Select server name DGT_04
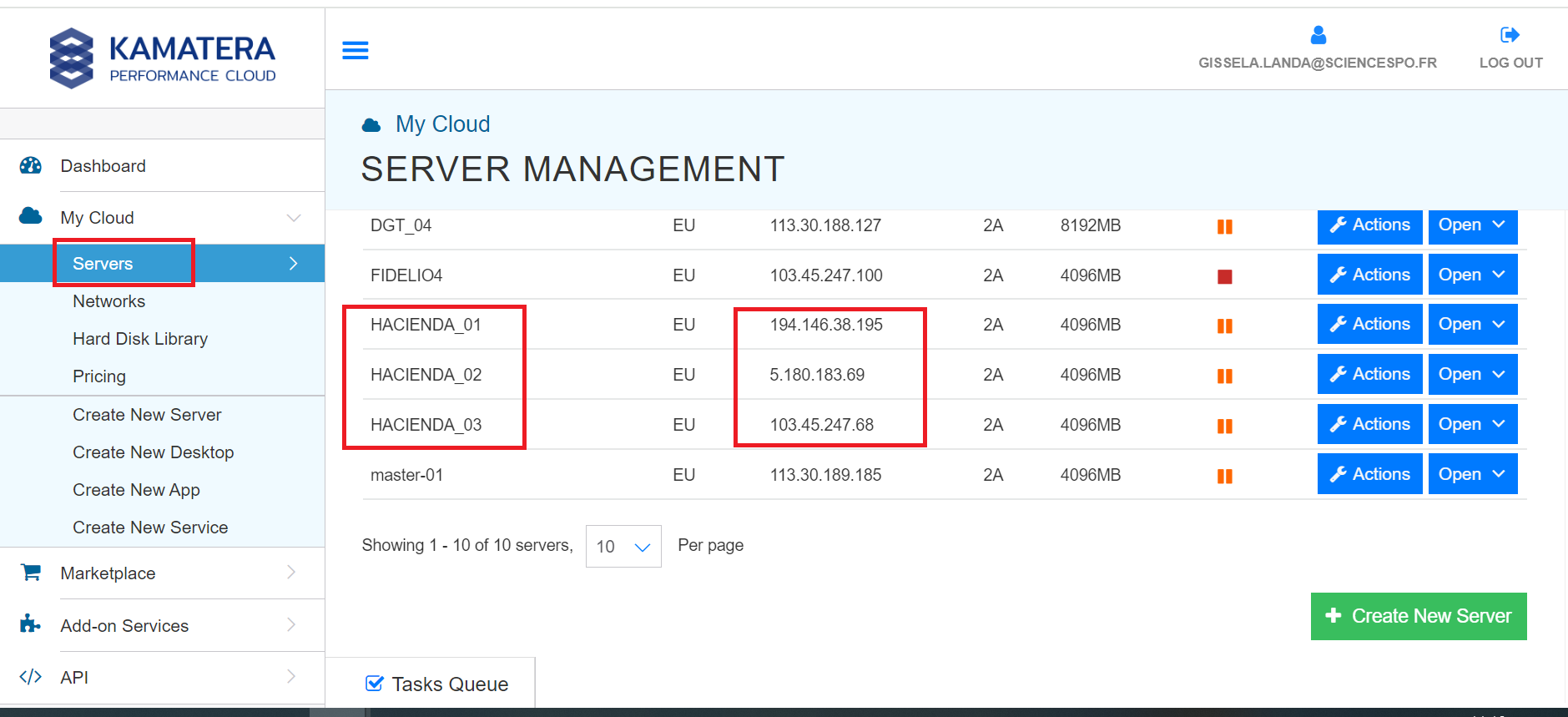 401,225
